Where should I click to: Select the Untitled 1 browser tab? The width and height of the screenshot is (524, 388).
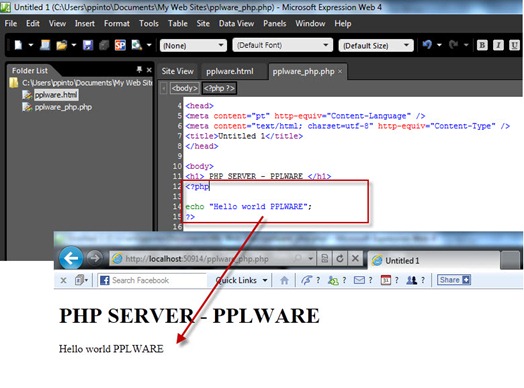pos(434,260)
